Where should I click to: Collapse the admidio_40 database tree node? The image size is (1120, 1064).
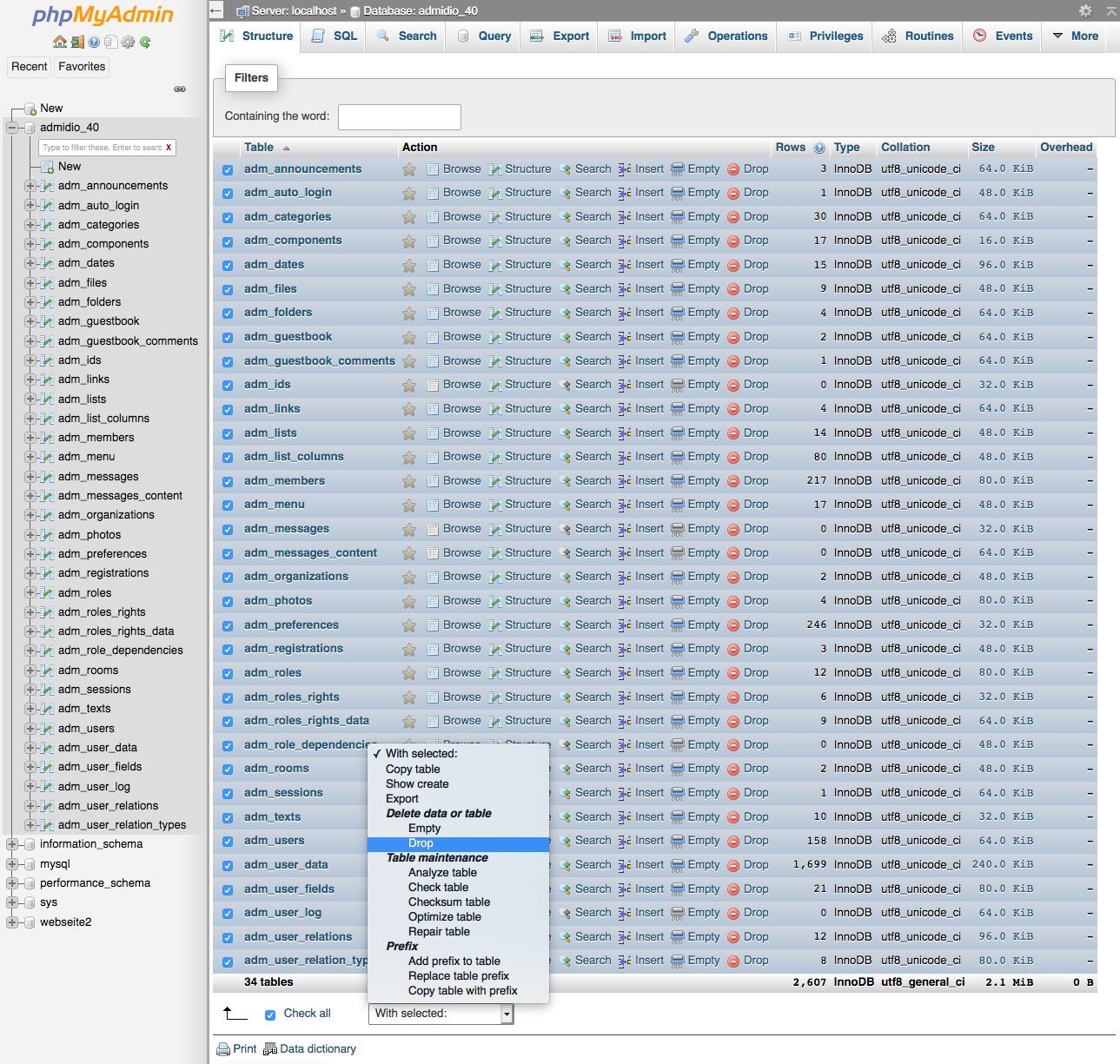pos(12,128)
